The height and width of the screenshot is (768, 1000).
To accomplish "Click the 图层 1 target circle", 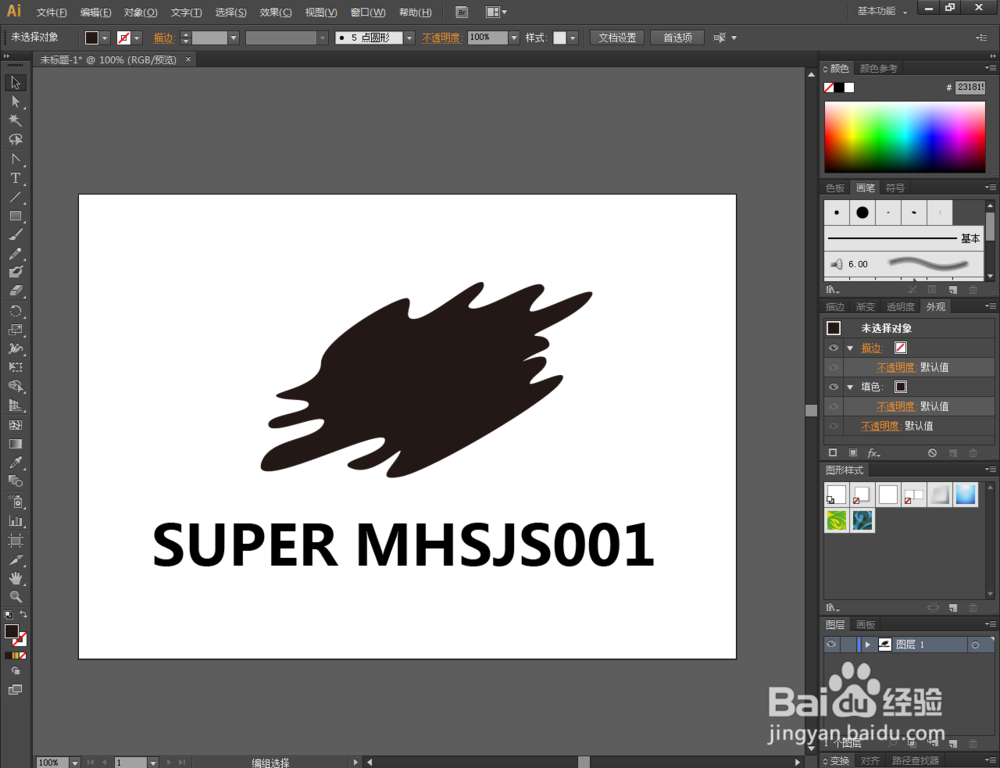I will (974, 645).
